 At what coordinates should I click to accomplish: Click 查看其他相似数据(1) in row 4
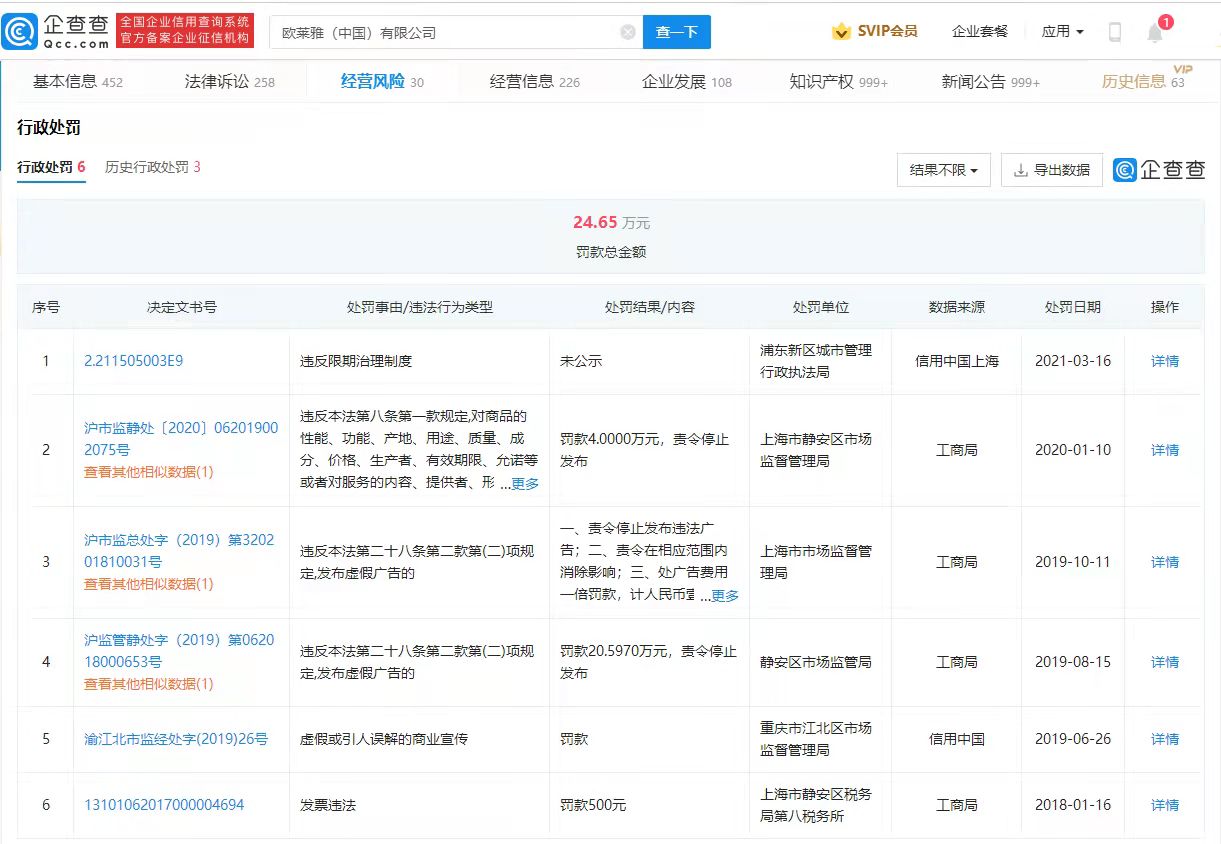click(x=148, y=684)
